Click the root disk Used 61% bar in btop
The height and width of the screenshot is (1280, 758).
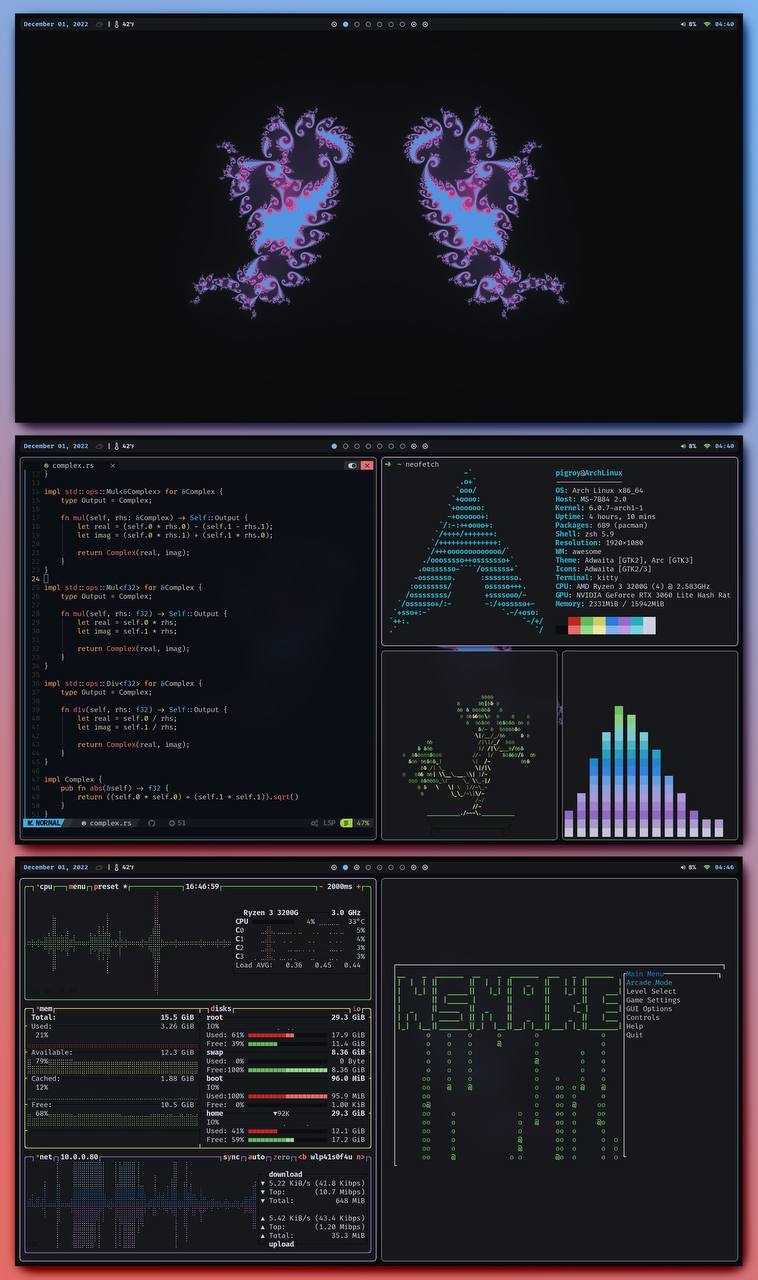tap(271, 1035)
